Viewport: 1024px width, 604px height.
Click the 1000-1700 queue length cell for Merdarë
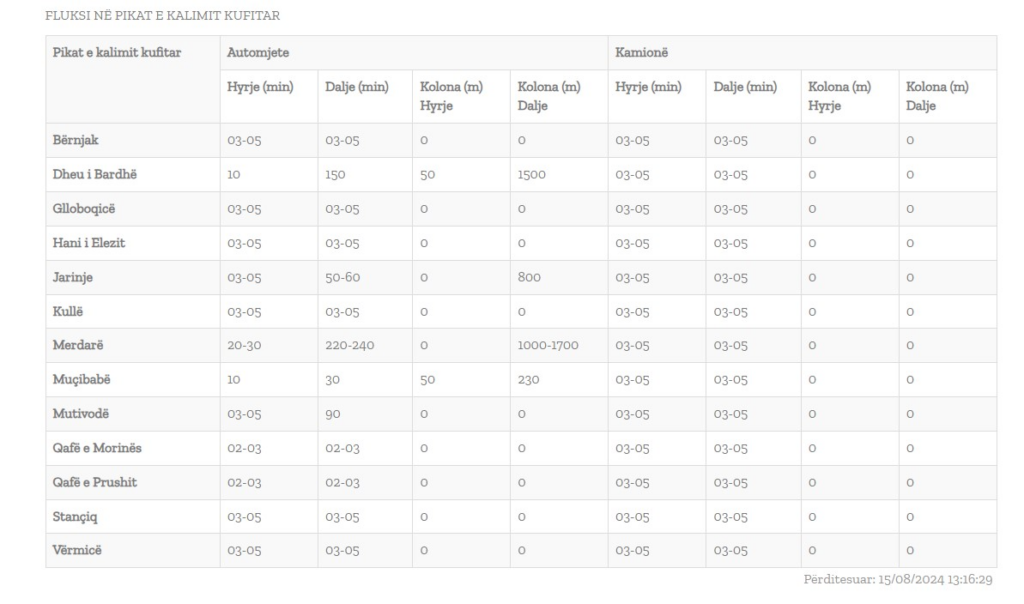(548, 345)
